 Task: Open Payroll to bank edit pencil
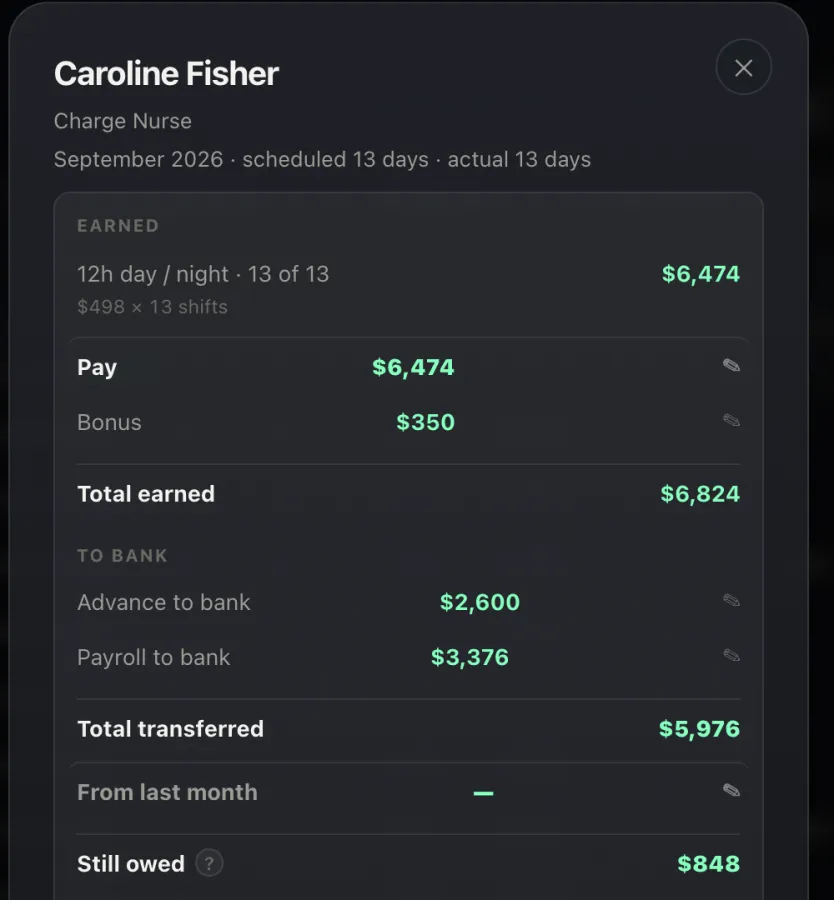(731, 655)
